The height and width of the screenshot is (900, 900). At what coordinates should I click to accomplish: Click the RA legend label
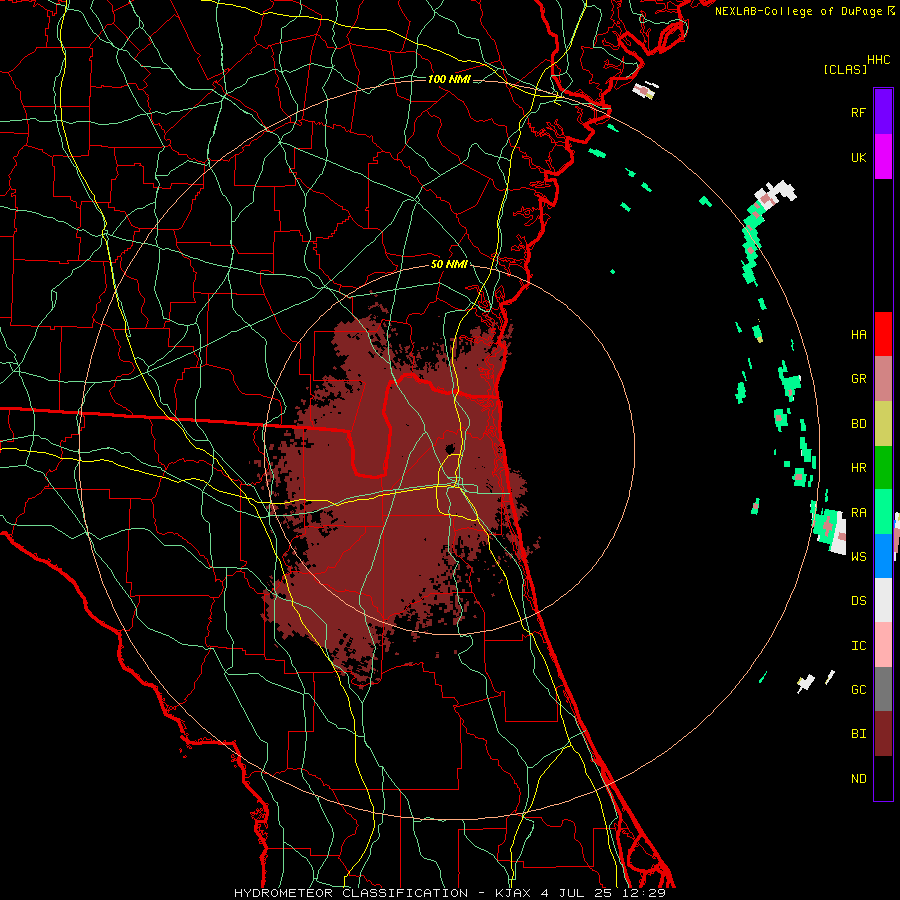click(858, 513)
